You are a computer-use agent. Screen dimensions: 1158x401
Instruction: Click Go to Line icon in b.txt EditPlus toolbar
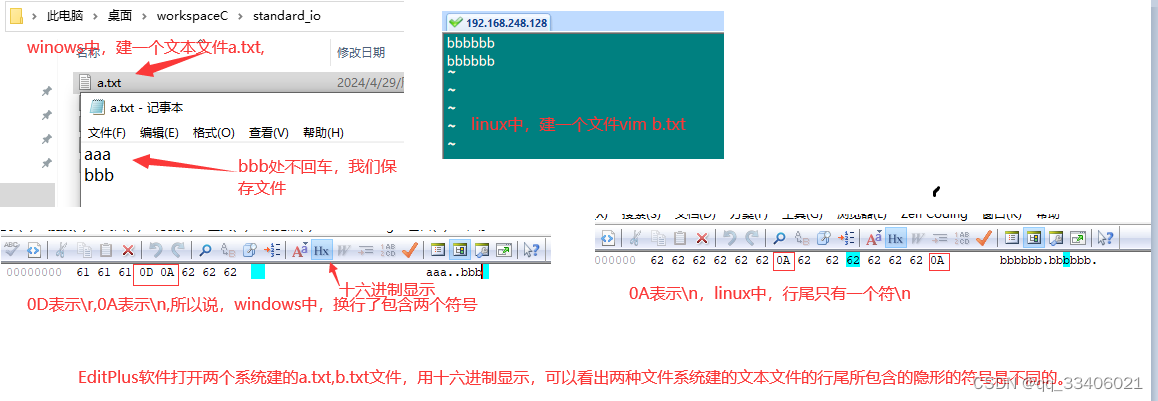(846, 239)
